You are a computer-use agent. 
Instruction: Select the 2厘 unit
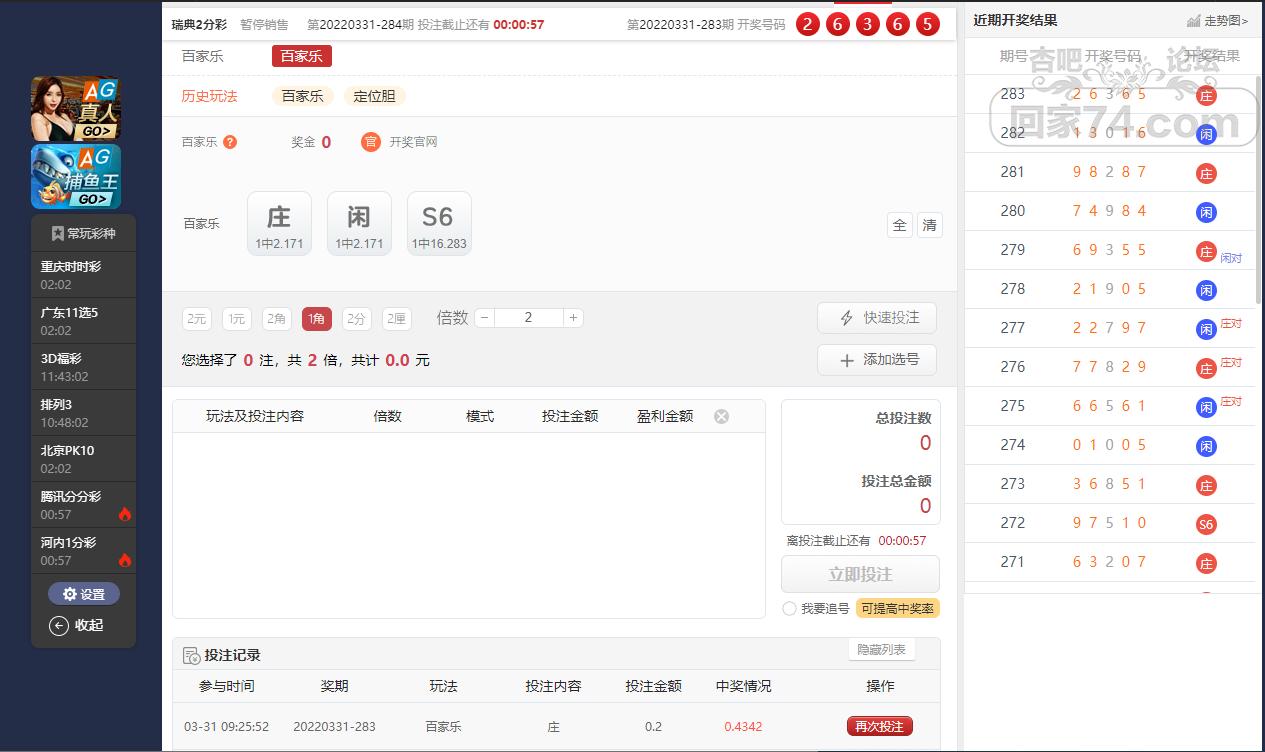pyautogui.click(x=397, y=319)
